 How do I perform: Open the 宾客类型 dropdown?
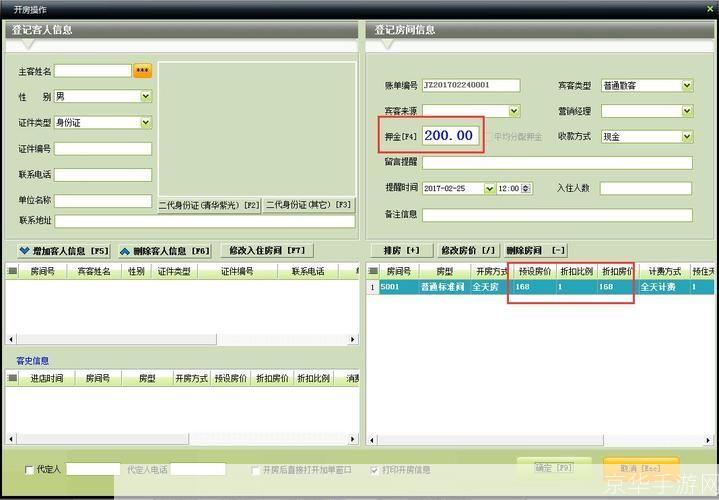[x=686, y=85]
